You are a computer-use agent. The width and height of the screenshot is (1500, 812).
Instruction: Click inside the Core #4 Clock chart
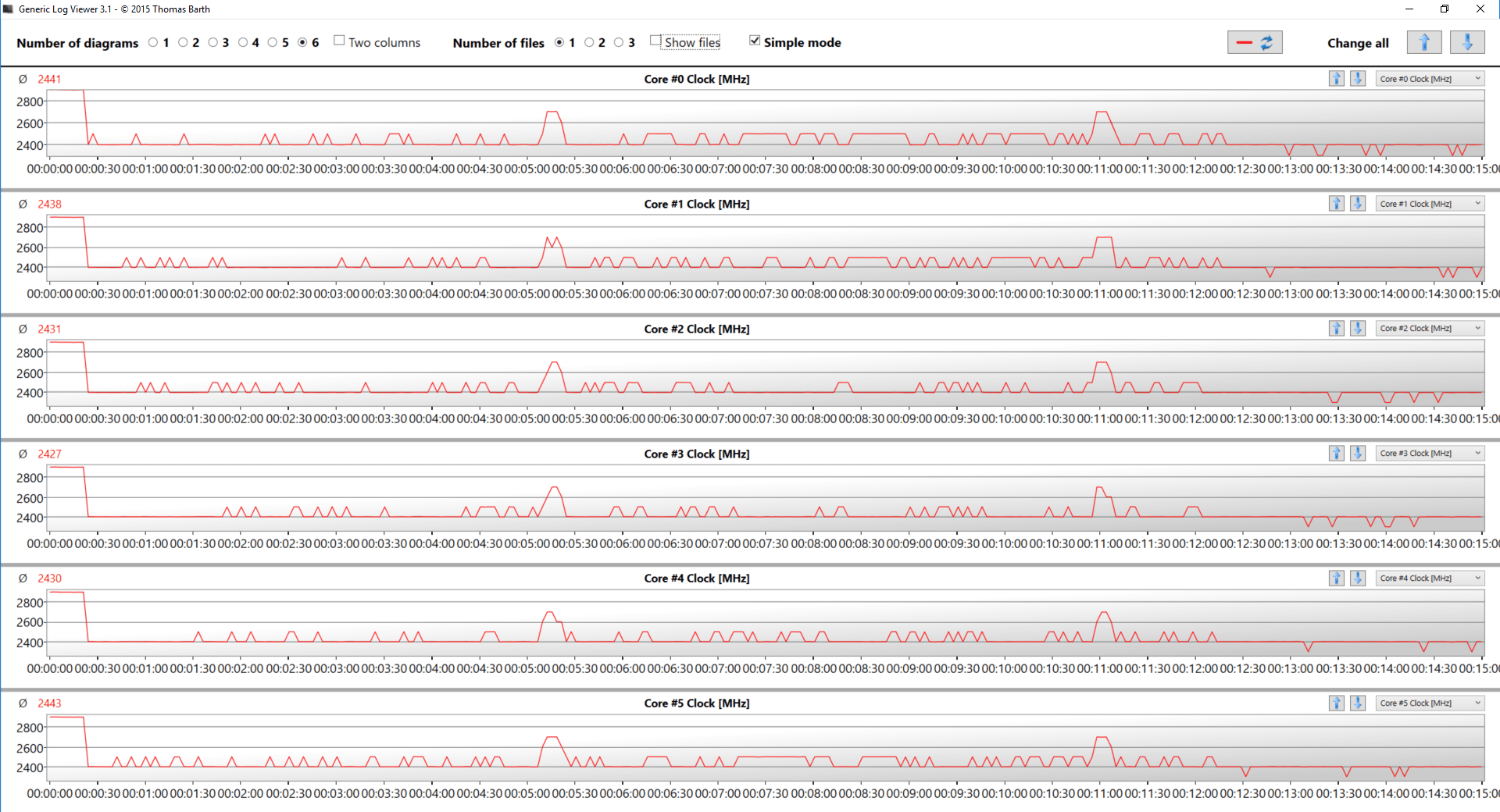pyautogui.click(x=766, y=622)
